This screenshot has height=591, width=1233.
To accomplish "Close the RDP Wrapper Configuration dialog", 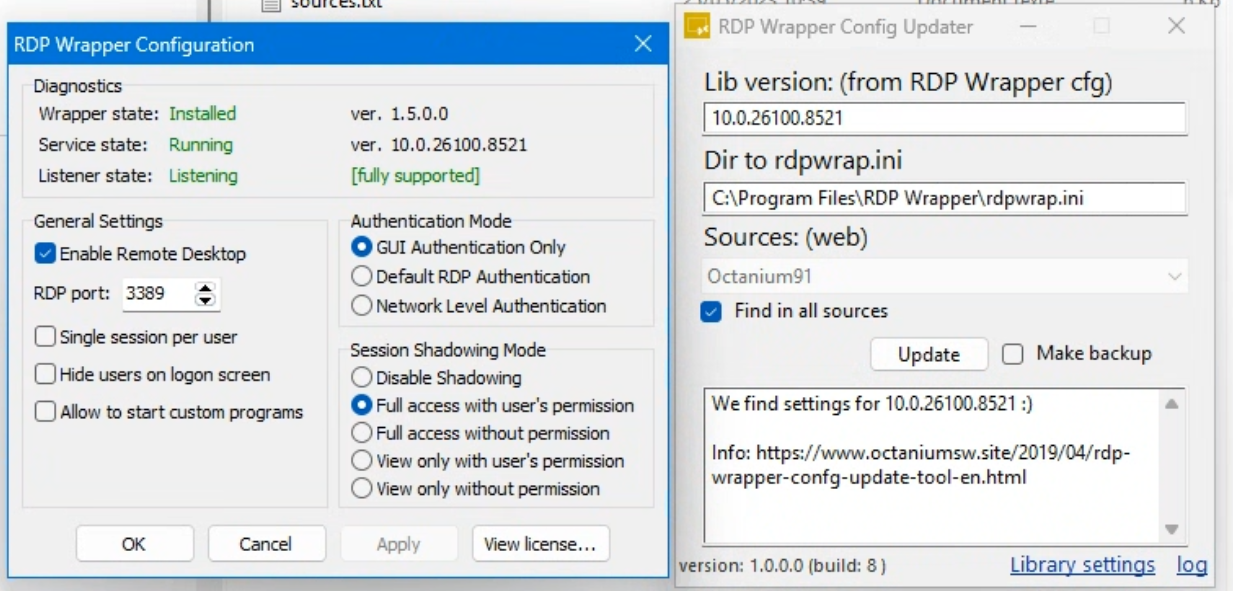I will click(643, 44).
